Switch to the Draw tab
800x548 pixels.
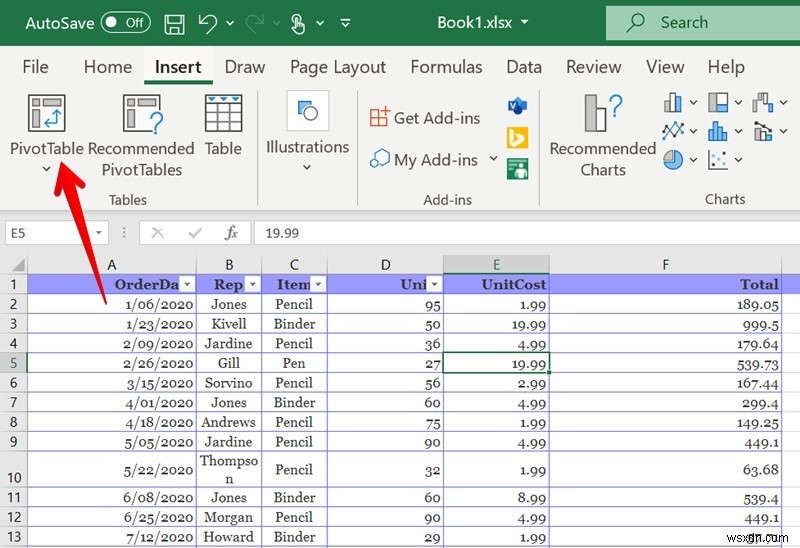point(245,67)
